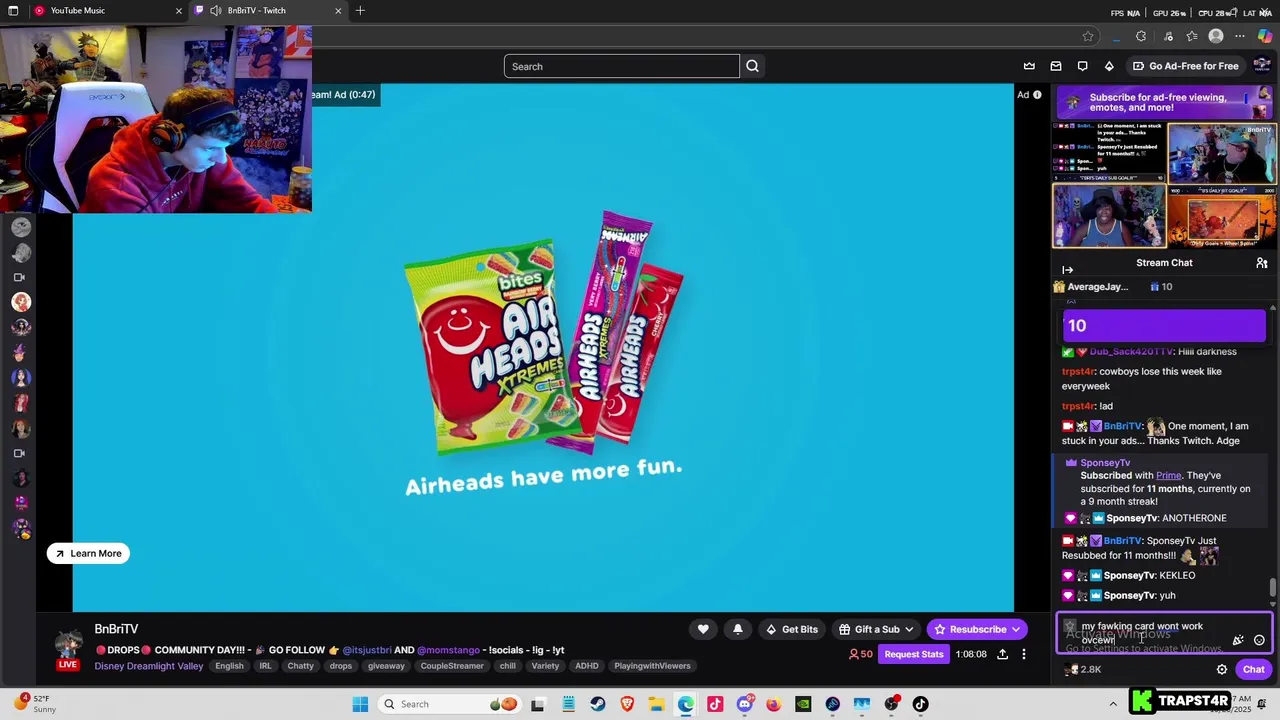Open the Copilot icon in browser toolbar
This screenshot has height=720, width=1280.
pos(1265,36)
